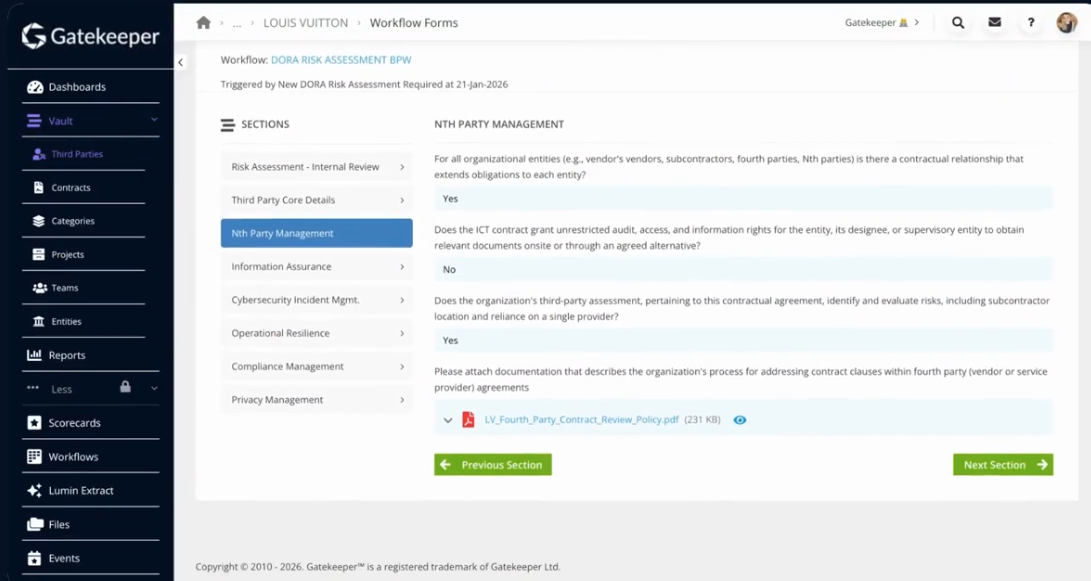Viewport: 1091px width, 581px height.
Task: Open DORA RISK ASSESSMENT BPW workflow link
Action: [341, 60]
